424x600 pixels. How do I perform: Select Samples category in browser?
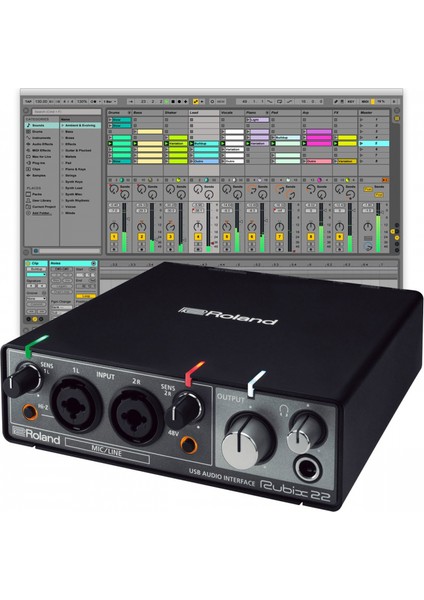coord(42,175)
